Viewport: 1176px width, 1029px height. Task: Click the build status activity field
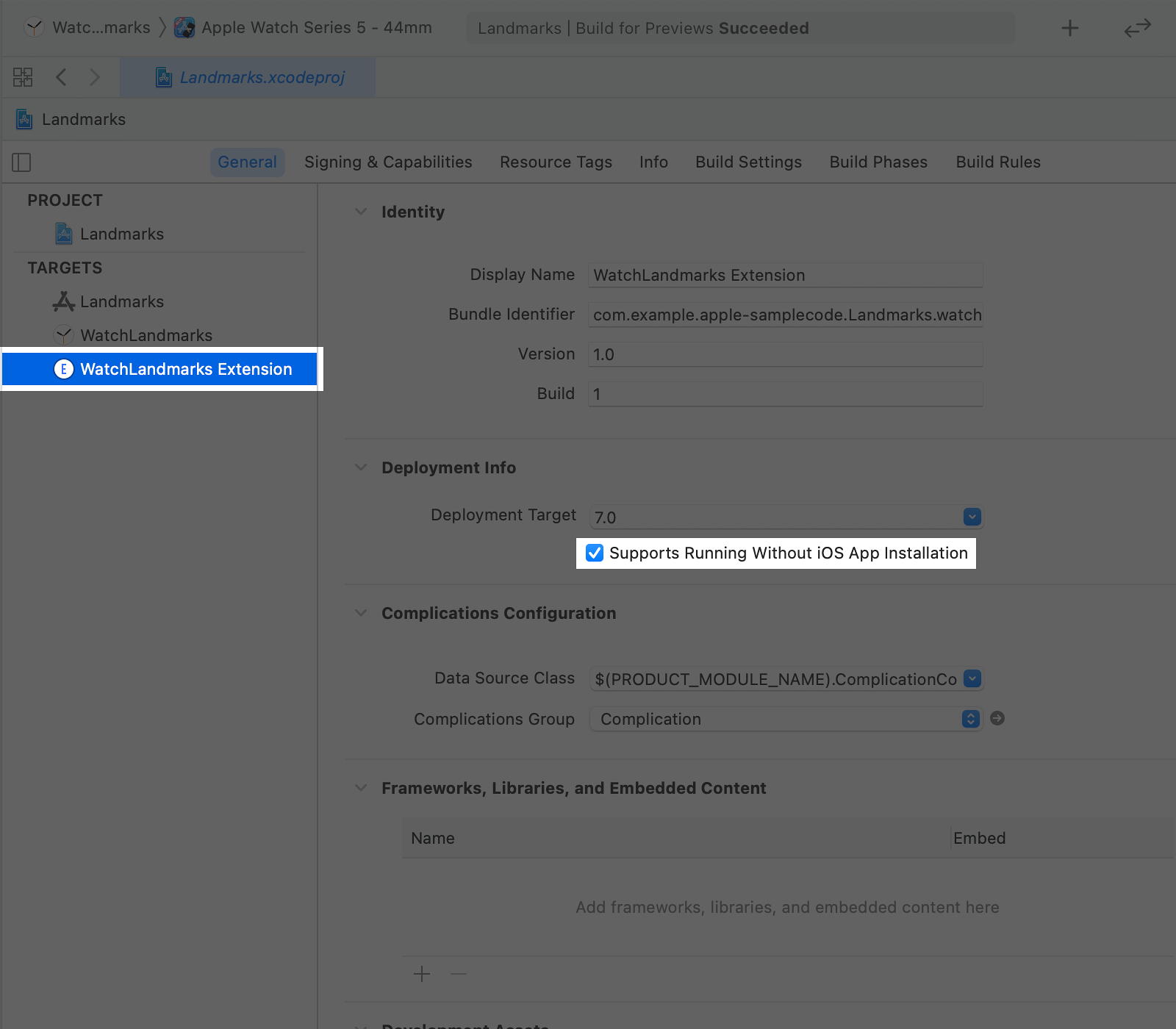(741, 28)
